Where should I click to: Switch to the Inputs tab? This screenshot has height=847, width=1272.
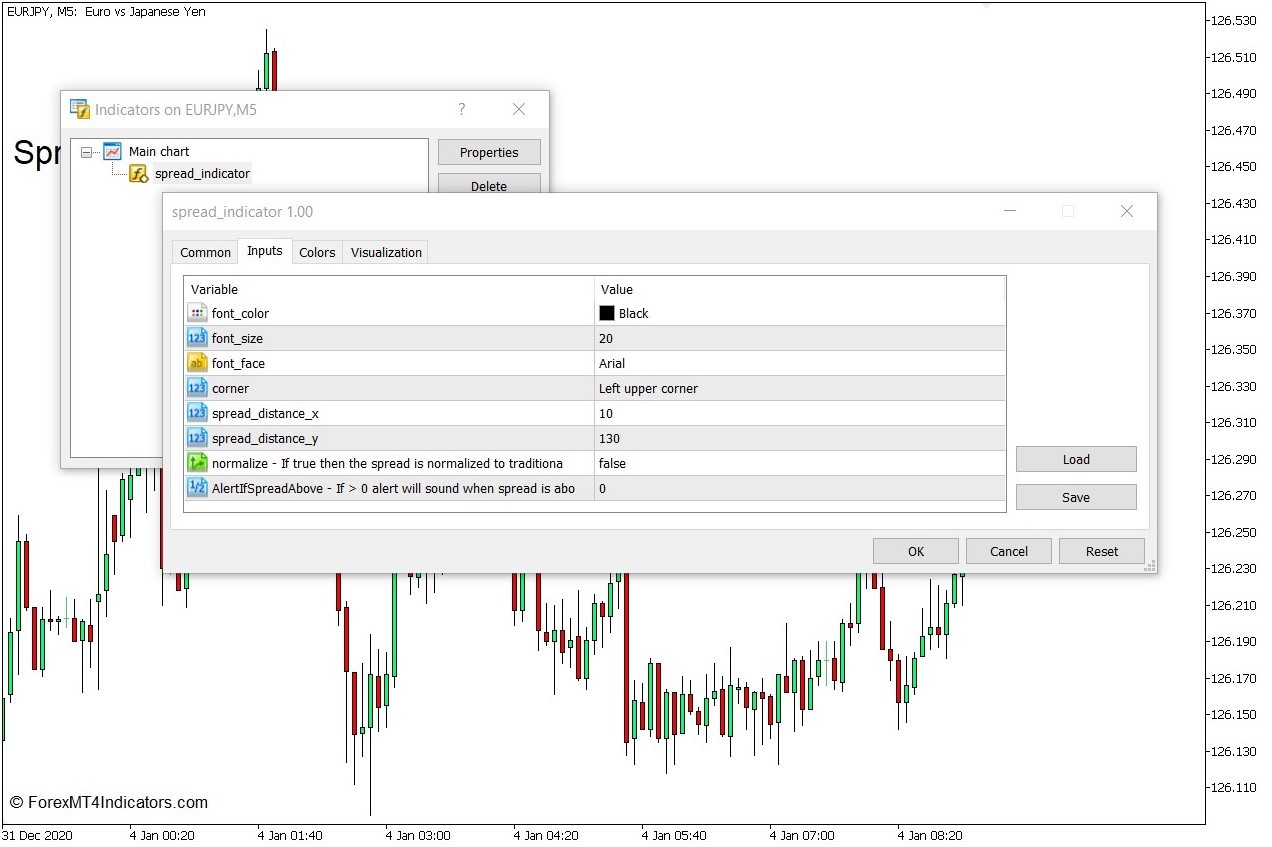[265, 251]
